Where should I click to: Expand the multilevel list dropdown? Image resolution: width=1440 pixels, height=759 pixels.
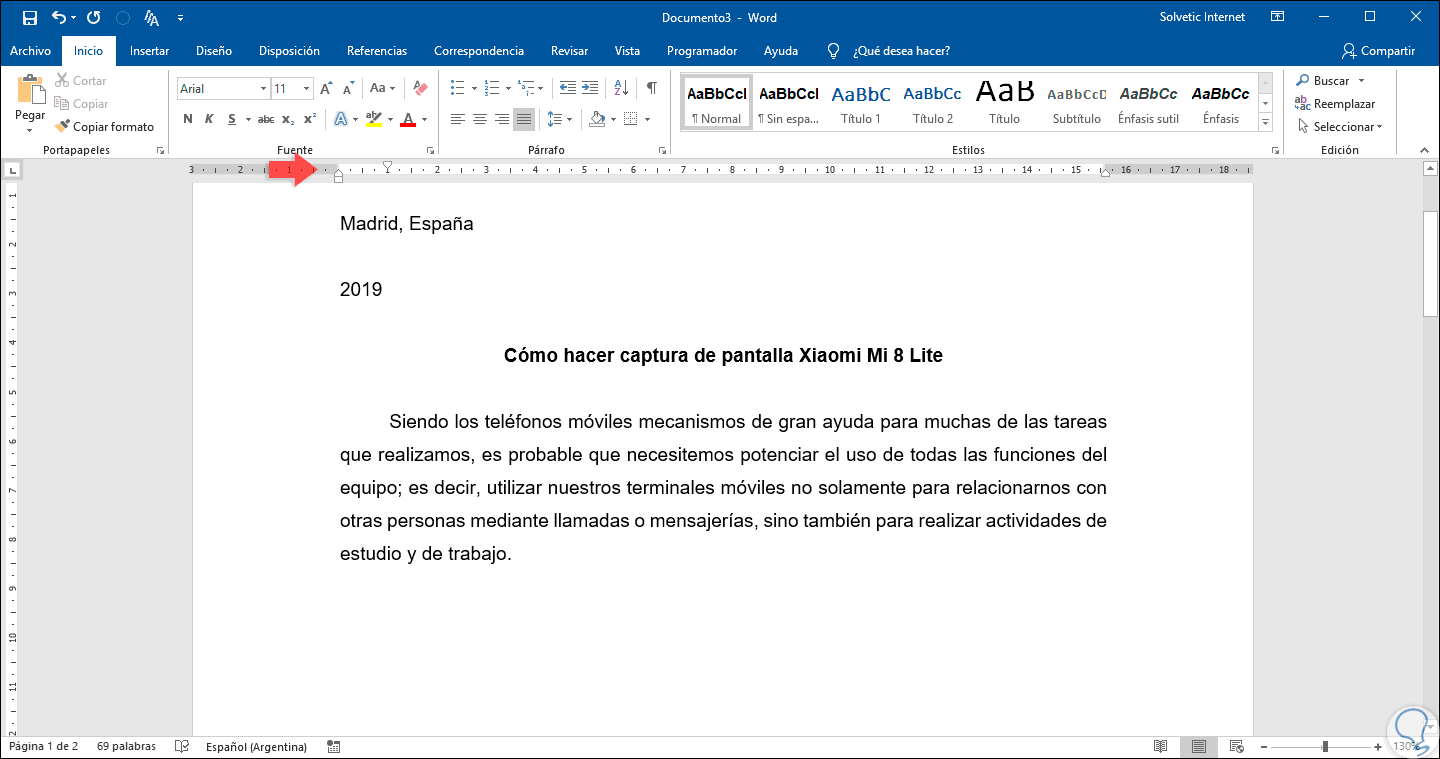[541, 88]
